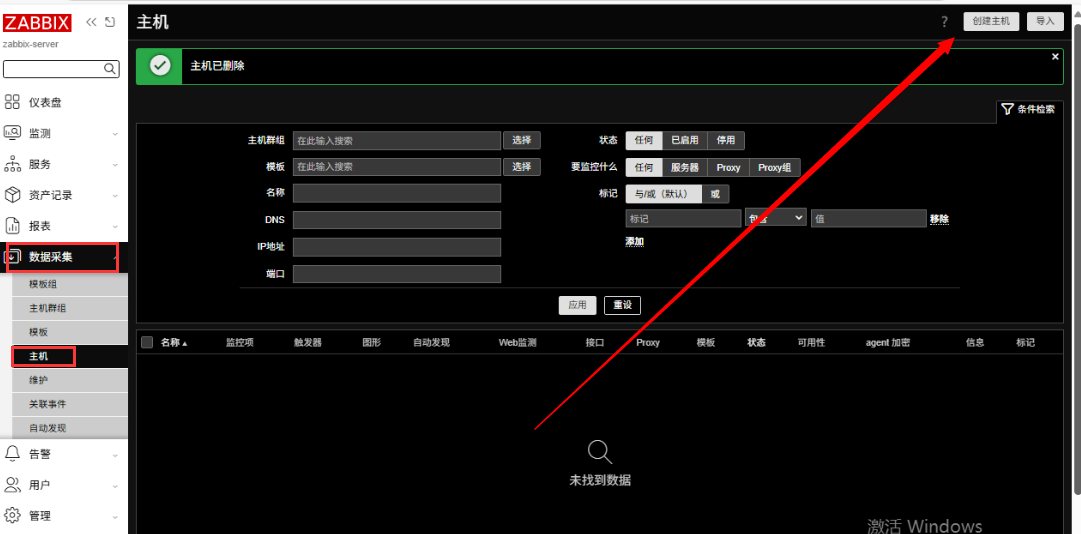Click the 应用 filter button

[577, 305]
